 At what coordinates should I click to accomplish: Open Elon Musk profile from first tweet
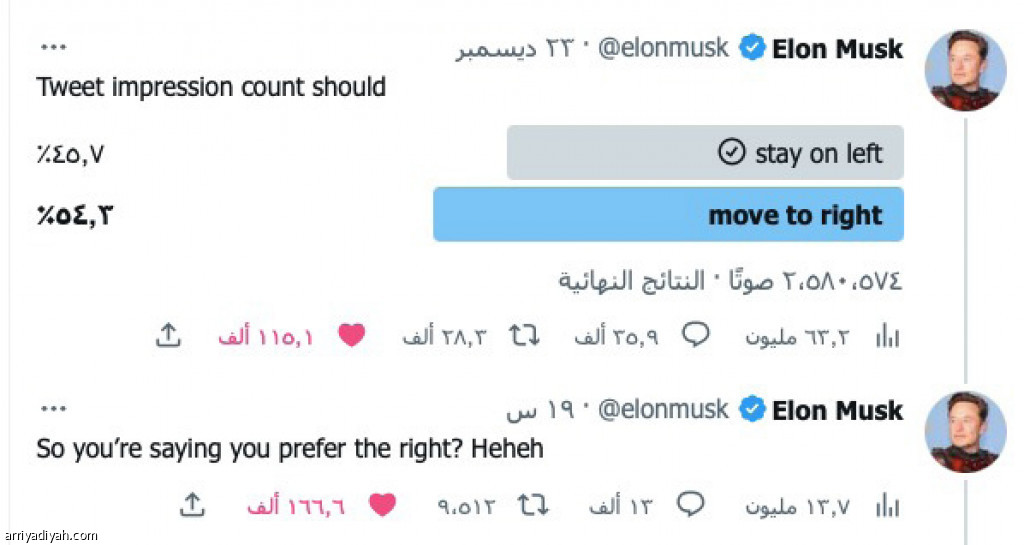pos(838,49)
